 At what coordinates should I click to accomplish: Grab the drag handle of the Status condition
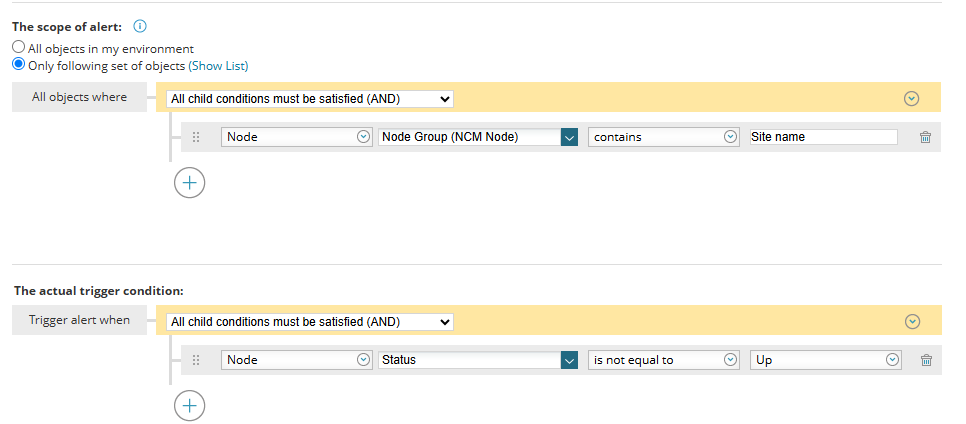(x=197, y=360)
